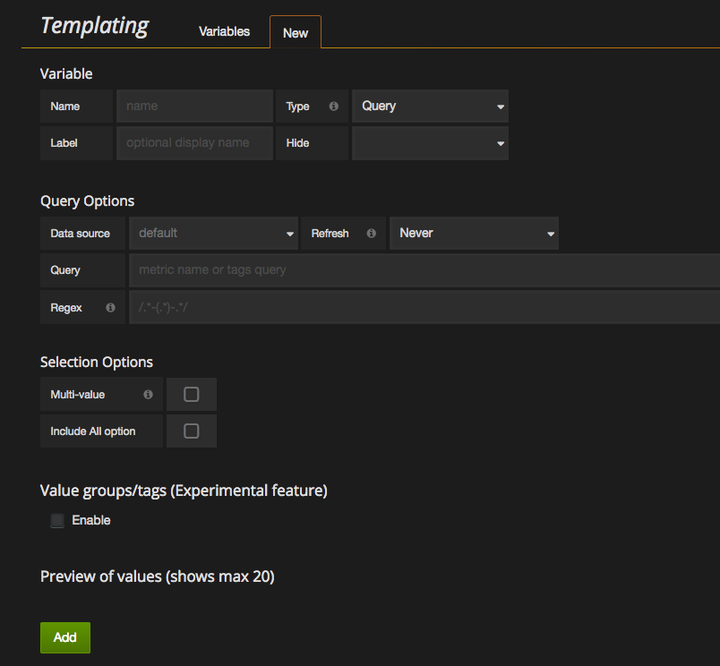
Task: Click the Multi-value info icon
Action: coord(148,395)
